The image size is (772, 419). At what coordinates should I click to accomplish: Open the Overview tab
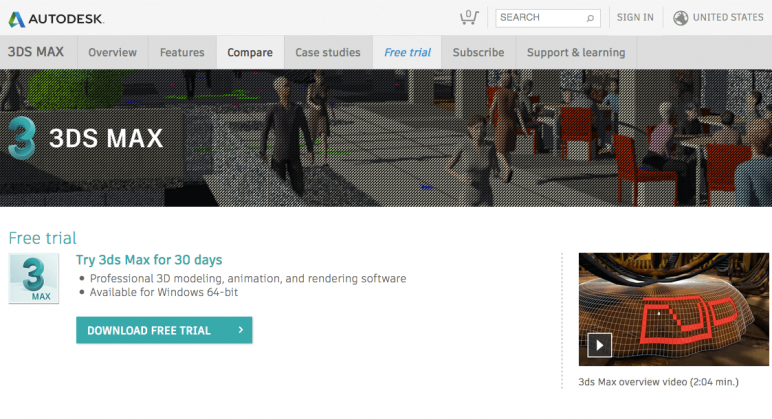(x=112, y=52)
